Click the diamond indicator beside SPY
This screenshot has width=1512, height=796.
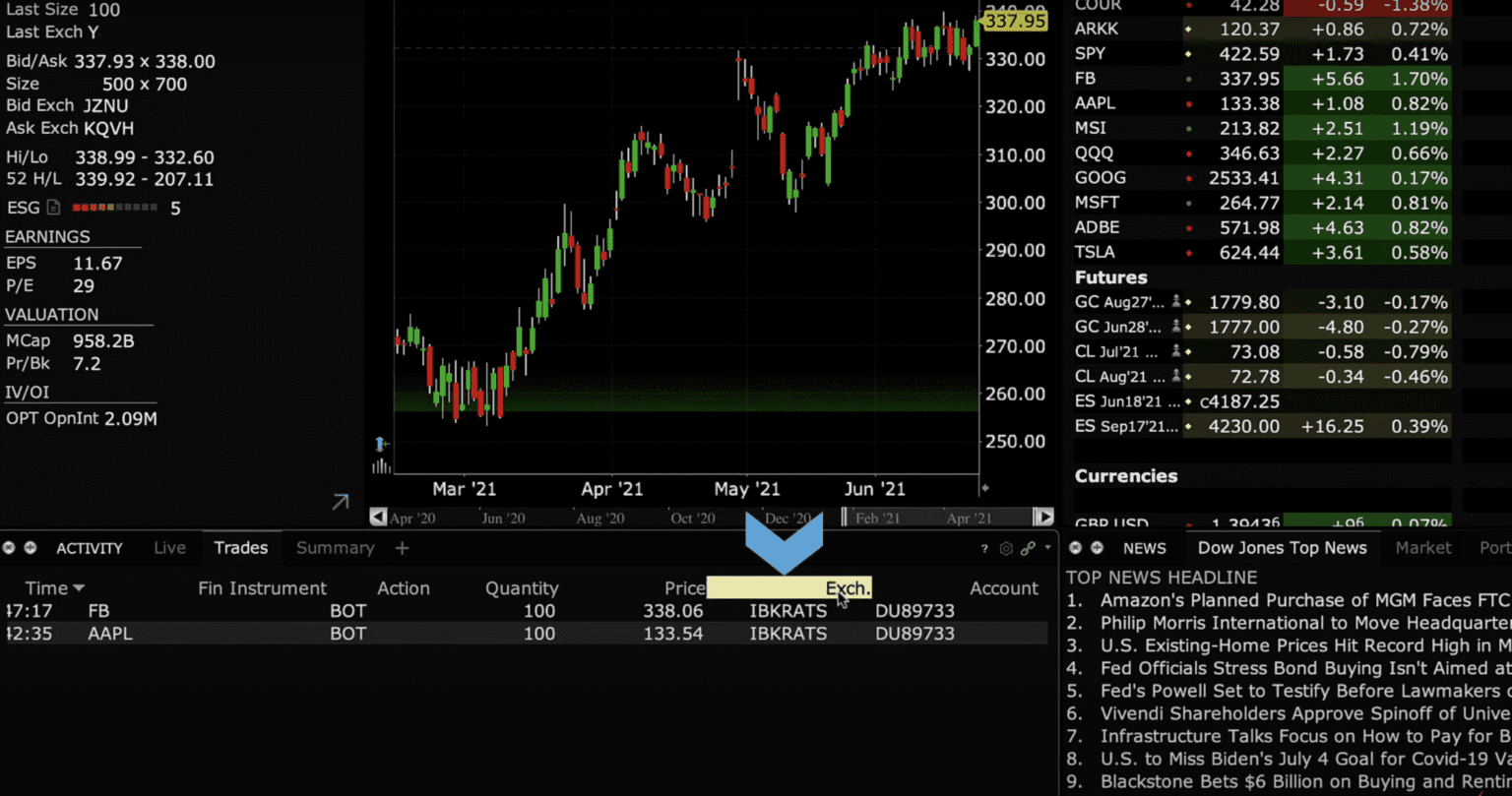1187,55
